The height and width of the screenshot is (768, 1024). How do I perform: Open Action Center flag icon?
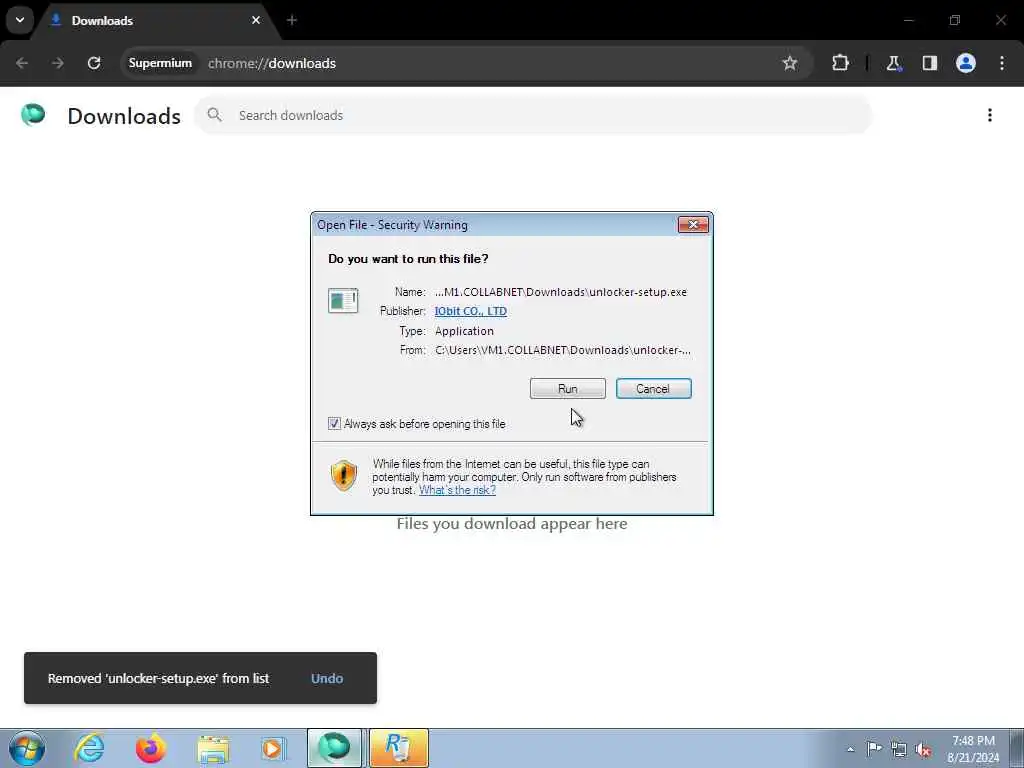[874, 749]
